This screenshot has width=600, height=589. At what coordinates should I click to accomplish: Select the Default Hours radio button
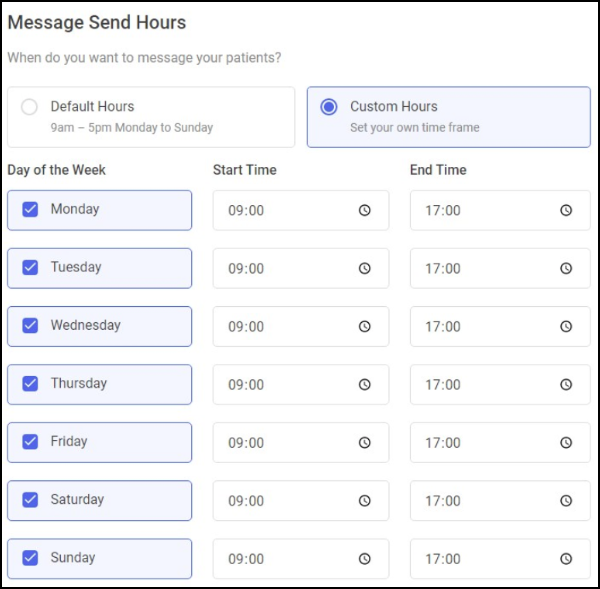(x=30, y=107)
